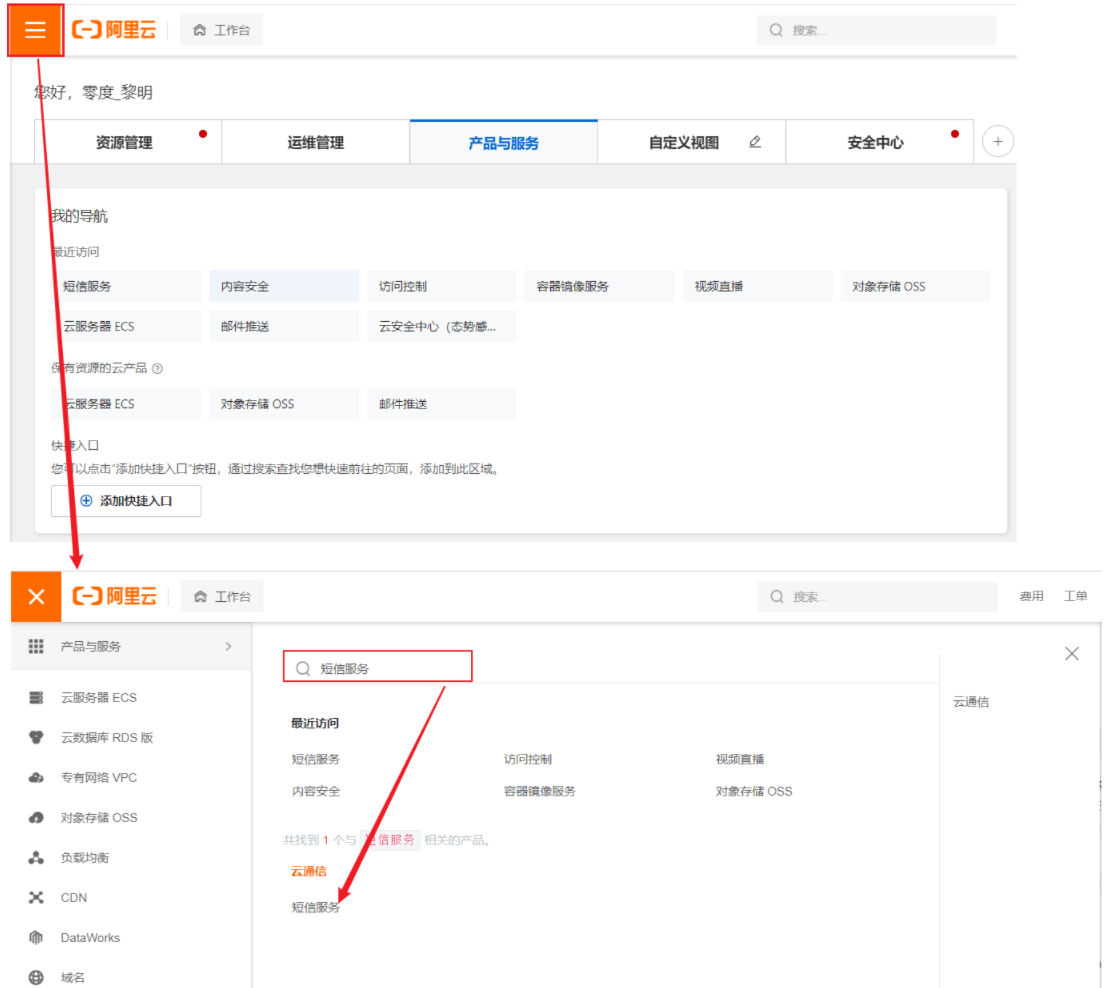Select the 产品与服务 tab
This screenshot has height=988, width=1114.
[x=504, y=142]
